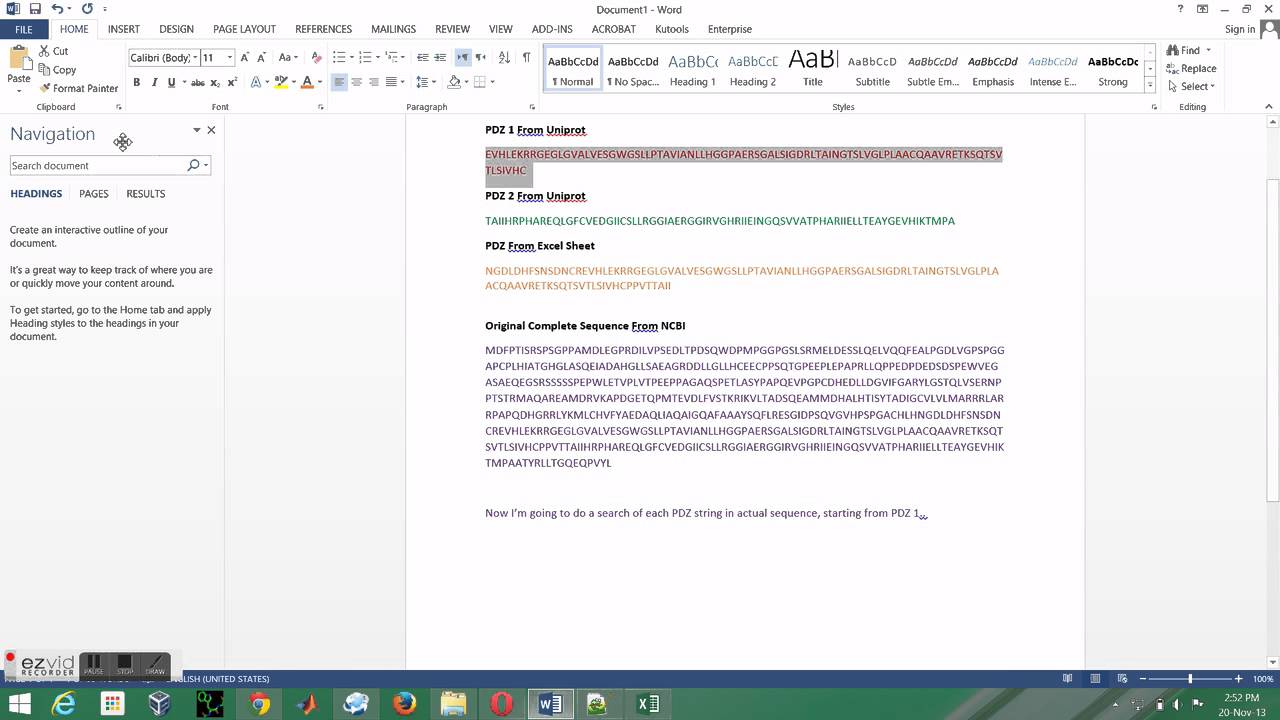Zoom in with the plus button
1280x720 pixels.
point(1238,679)
